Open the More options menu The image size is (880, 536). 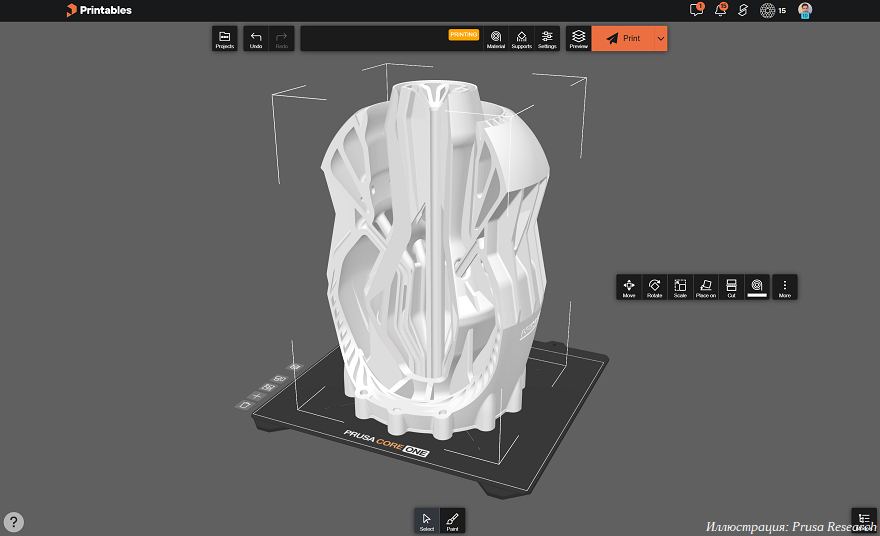coord(785,287)
